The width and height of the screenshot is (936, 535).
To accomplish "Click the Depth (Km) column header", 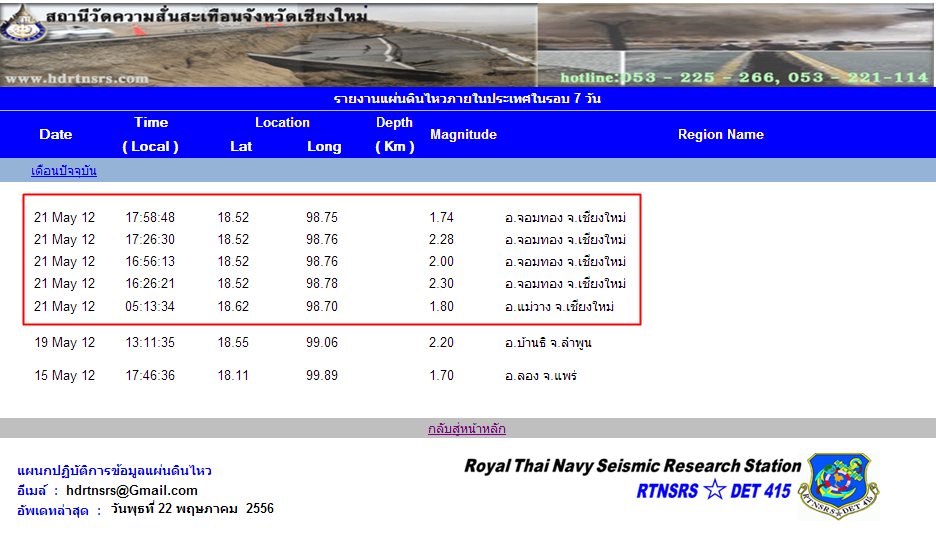I will (x=394, y=134).
